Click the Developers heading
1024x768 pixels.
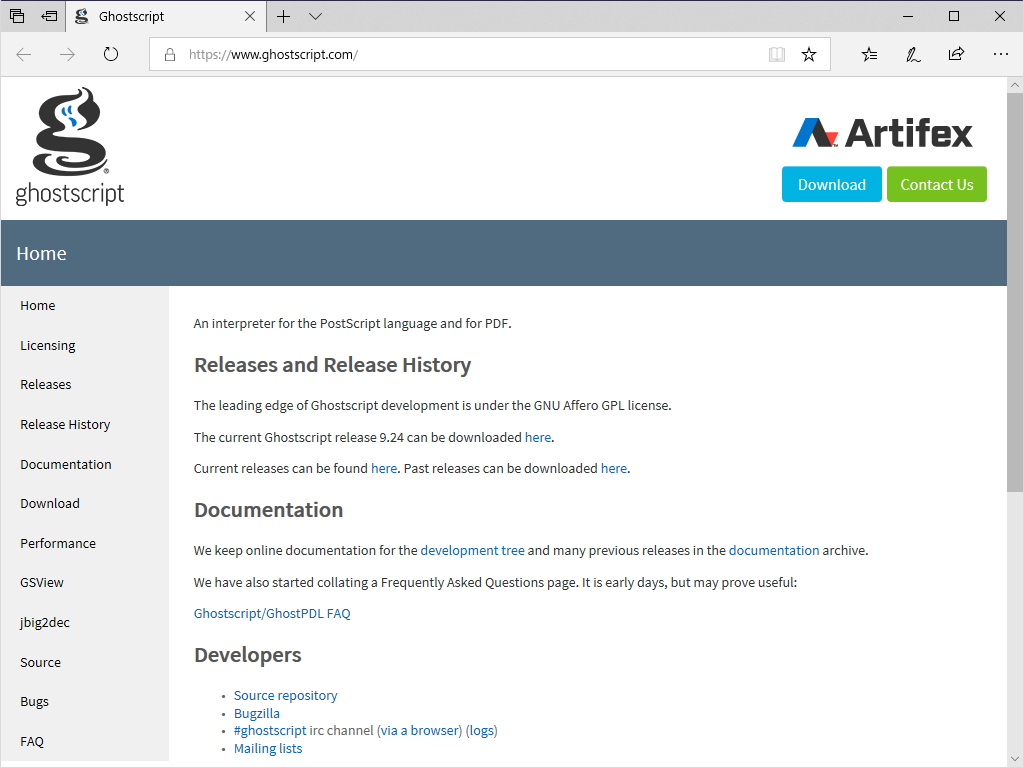(x=248, y=655)
